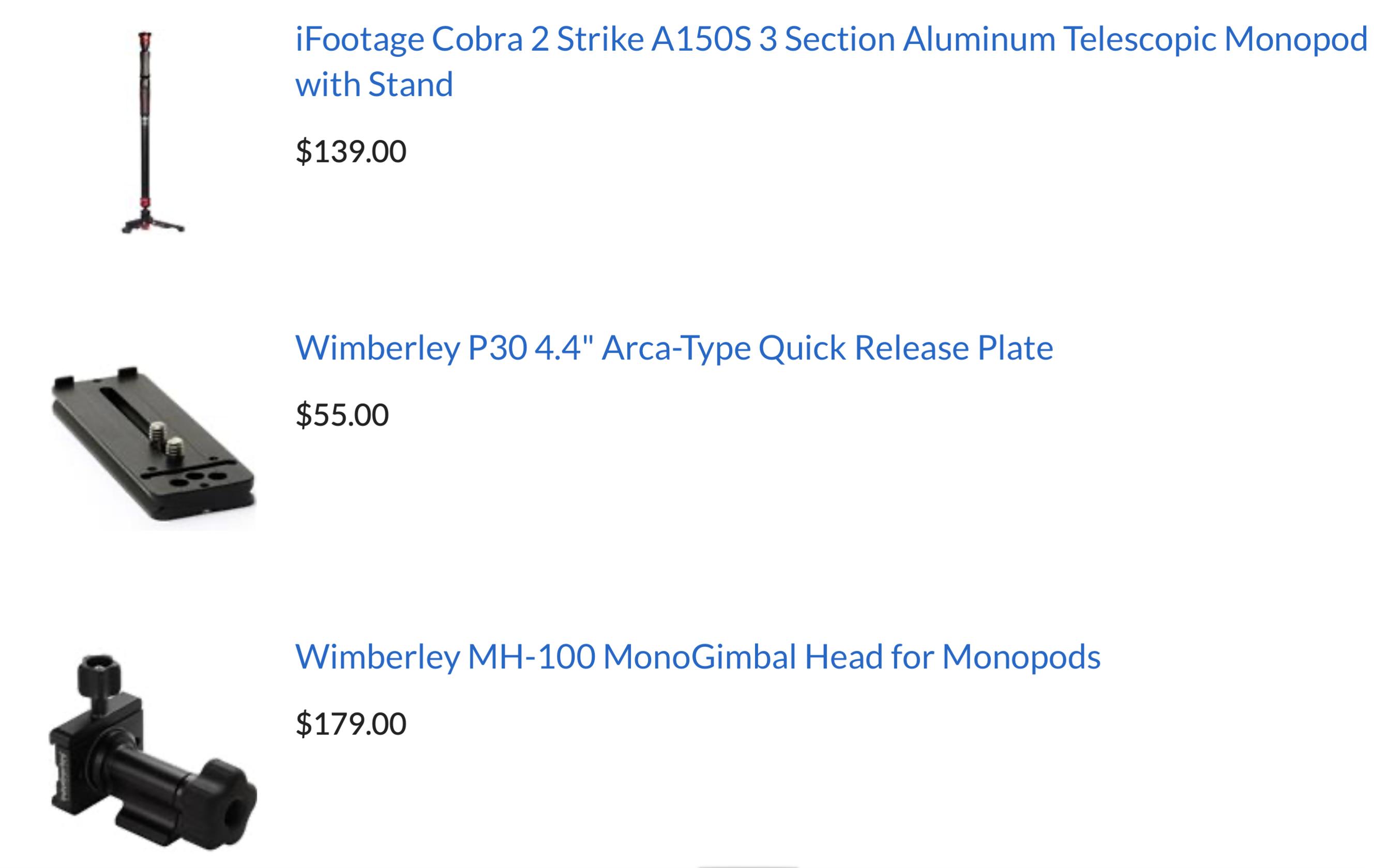
Task: Click the $139.00 monopod price
Action: coord(351,151)
